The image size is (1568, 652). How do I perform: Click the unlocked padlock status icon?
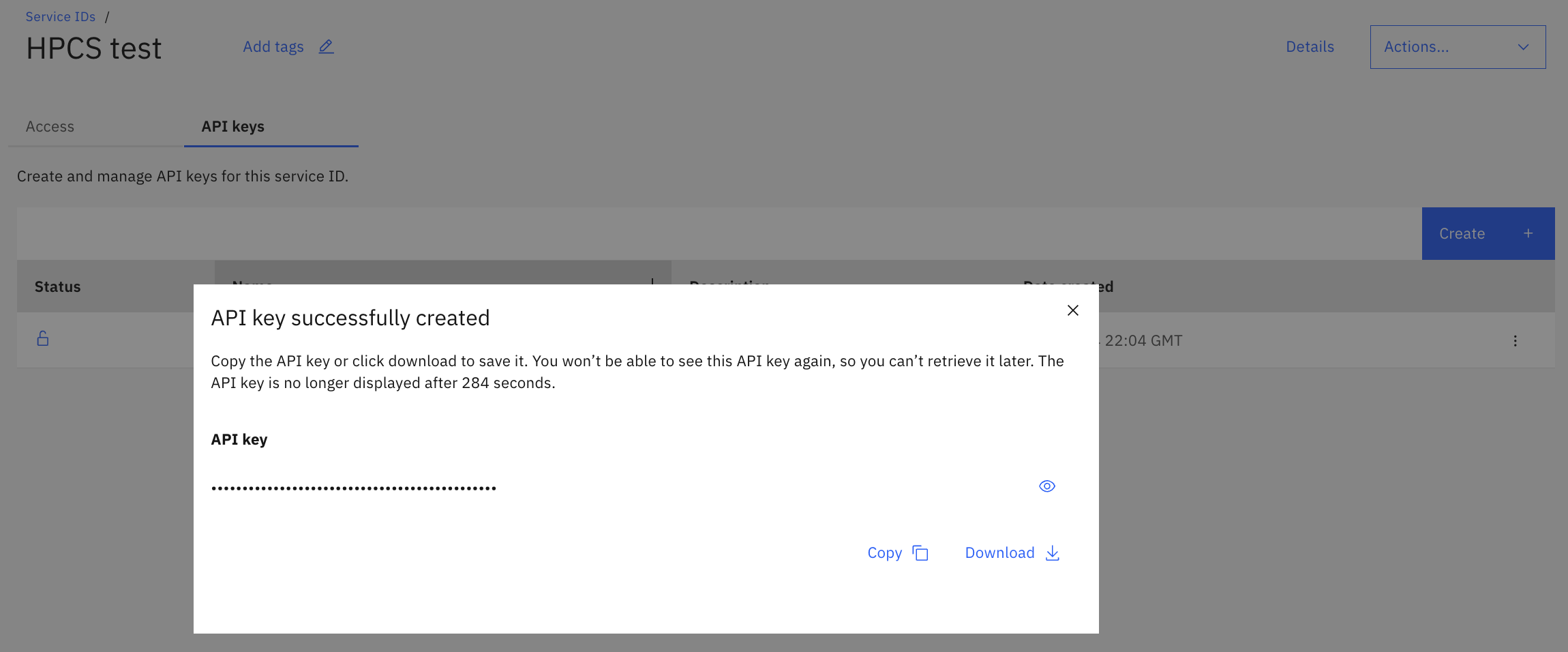coord(42,339)
